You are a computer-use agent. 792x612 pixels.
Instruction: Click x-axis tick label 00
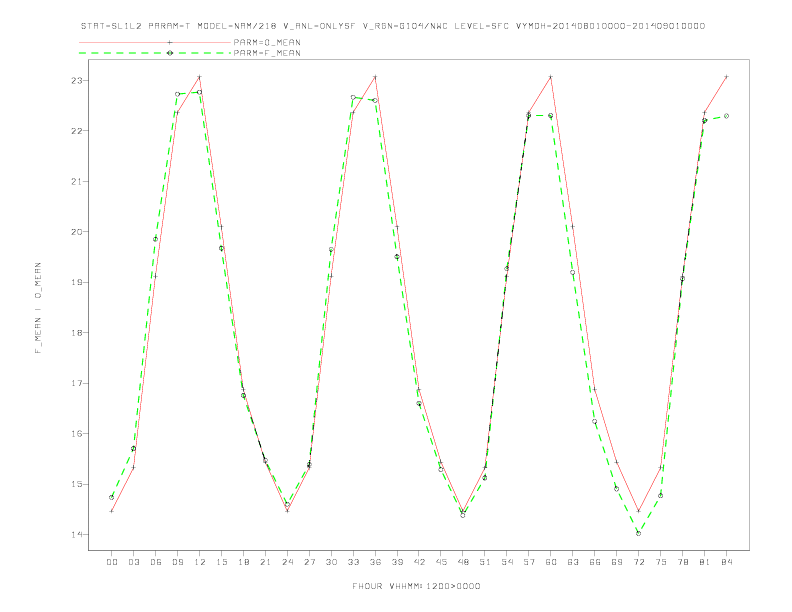click(112, 562)
